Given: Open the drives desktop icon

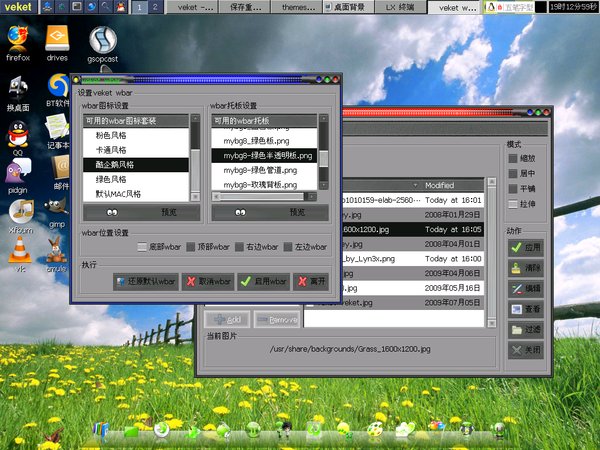Looking at the screenshot, I should (x=57, y=38).
